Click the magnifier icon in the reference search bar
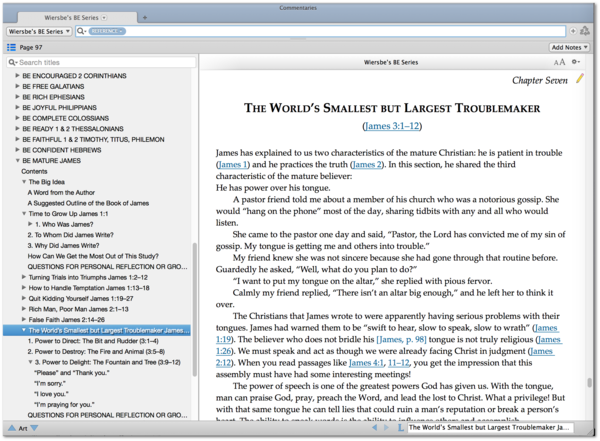 (81, 31)
